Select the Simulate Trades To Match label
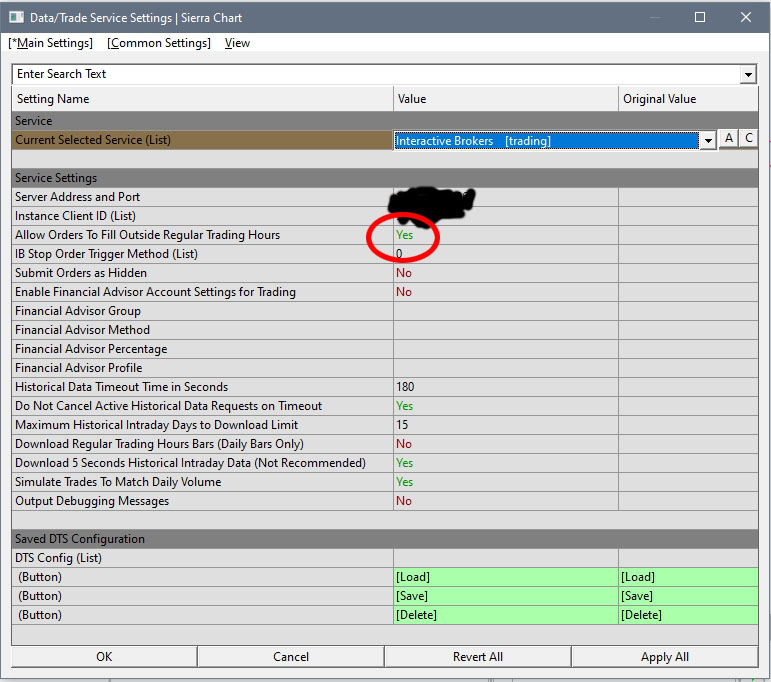Image resolution: width=771 pixels, height=682 pixels. pos(118,482)
